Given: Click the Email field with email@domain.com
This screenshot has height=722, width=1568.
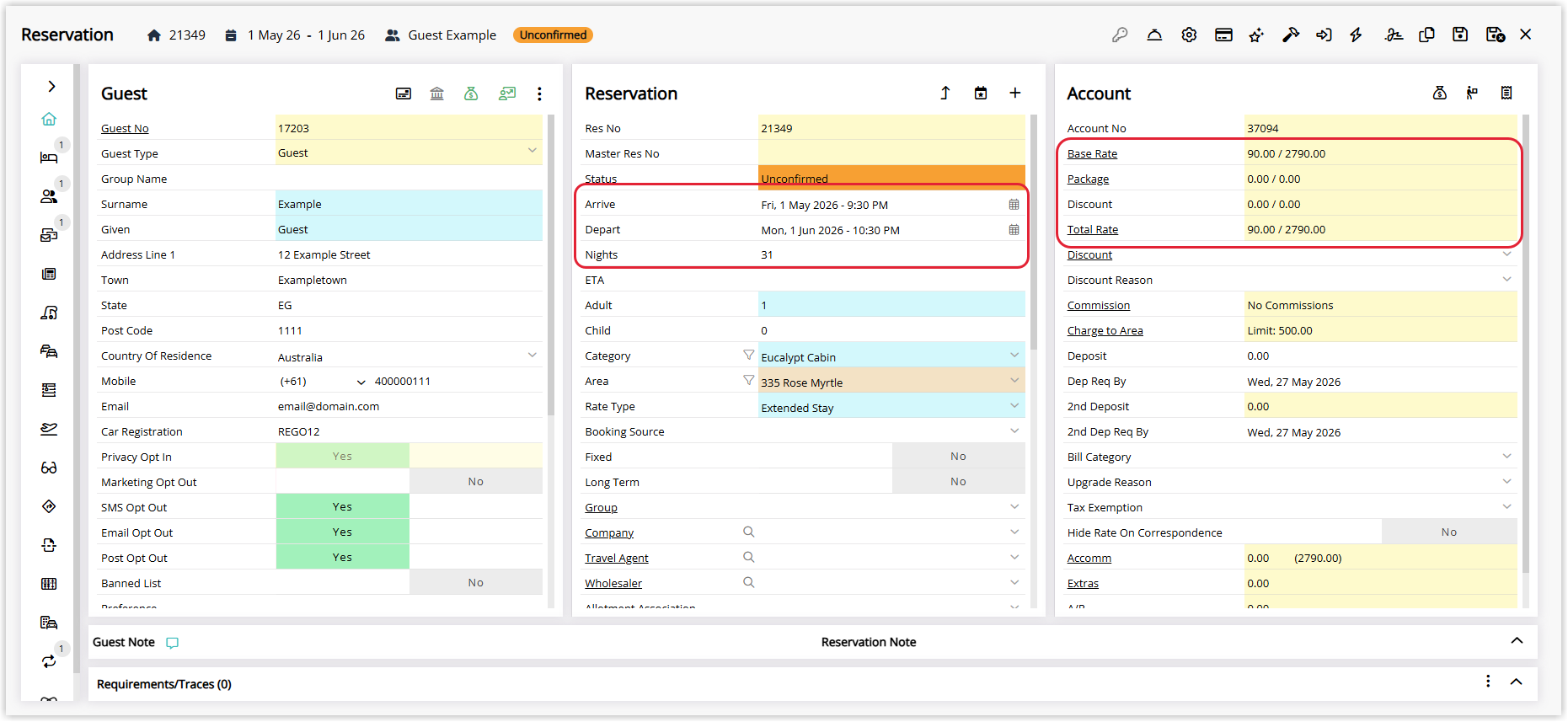Looking at the screenshot, I should click(x=409, y=406).
